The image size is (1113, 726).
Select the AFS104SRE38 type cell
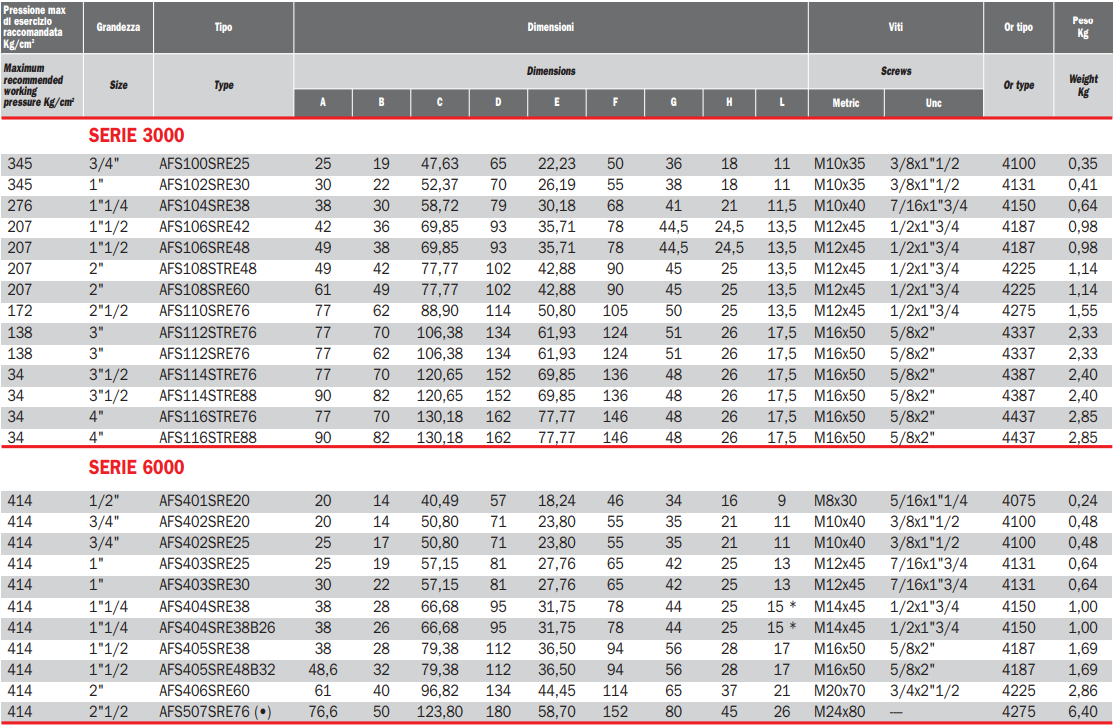204,206
